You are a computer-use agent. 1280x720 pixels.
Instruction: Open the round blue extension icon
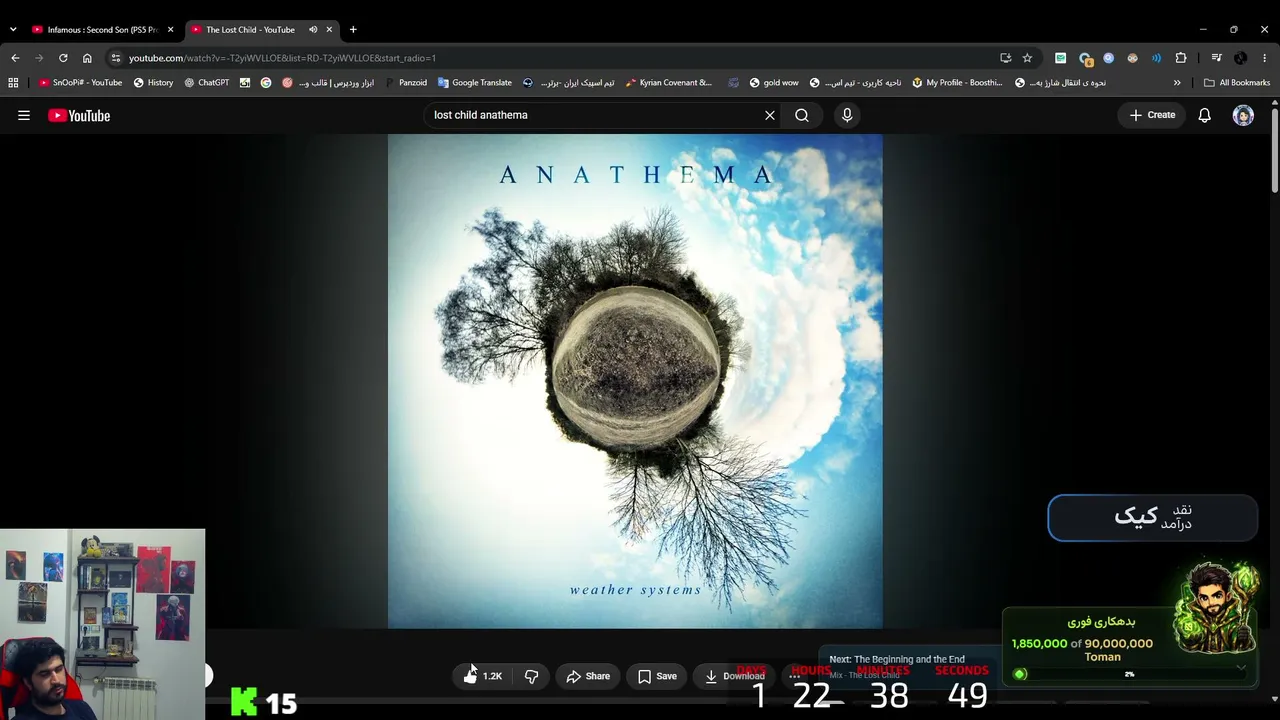tap(1108, 58)
